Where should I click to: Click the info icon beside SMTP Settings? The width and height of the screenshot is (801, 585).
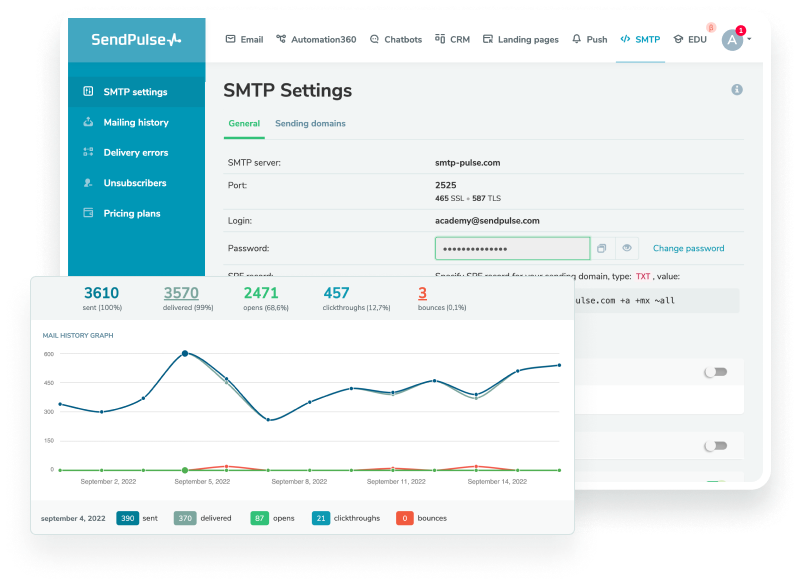click(x=737, y=90)
